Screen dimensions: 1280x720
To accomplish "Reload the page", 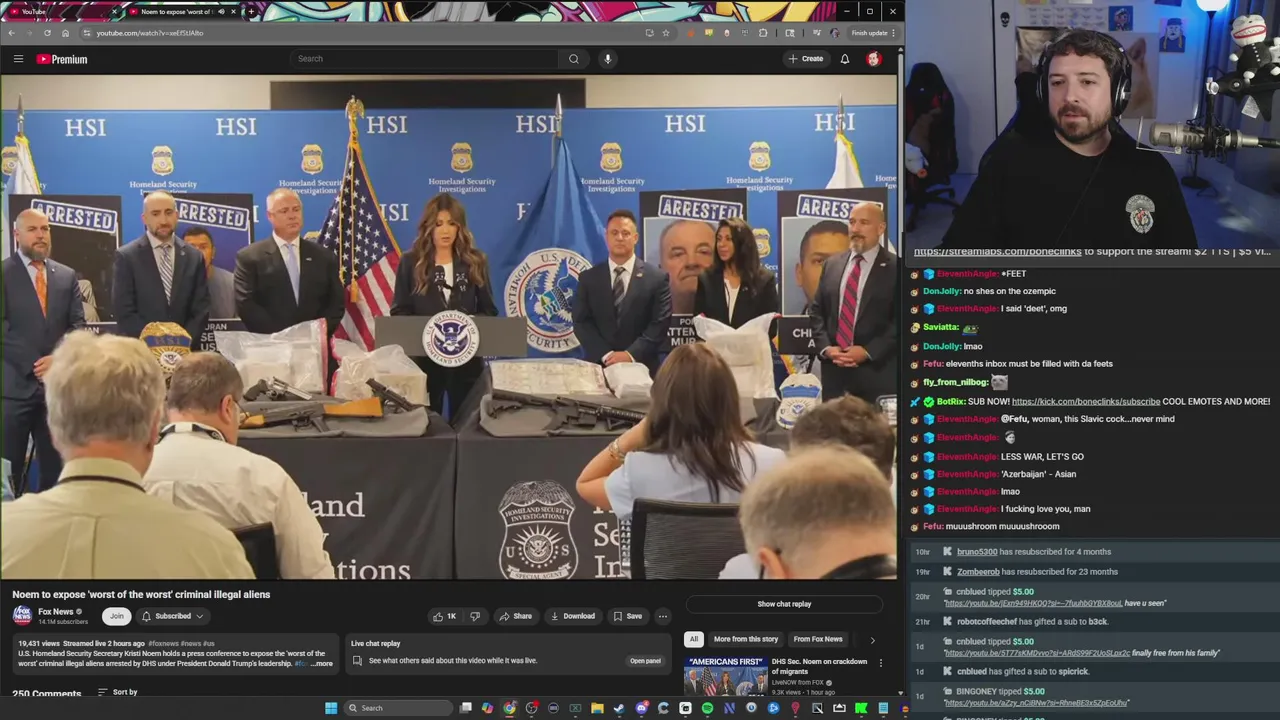I will [x=47, y=33].
